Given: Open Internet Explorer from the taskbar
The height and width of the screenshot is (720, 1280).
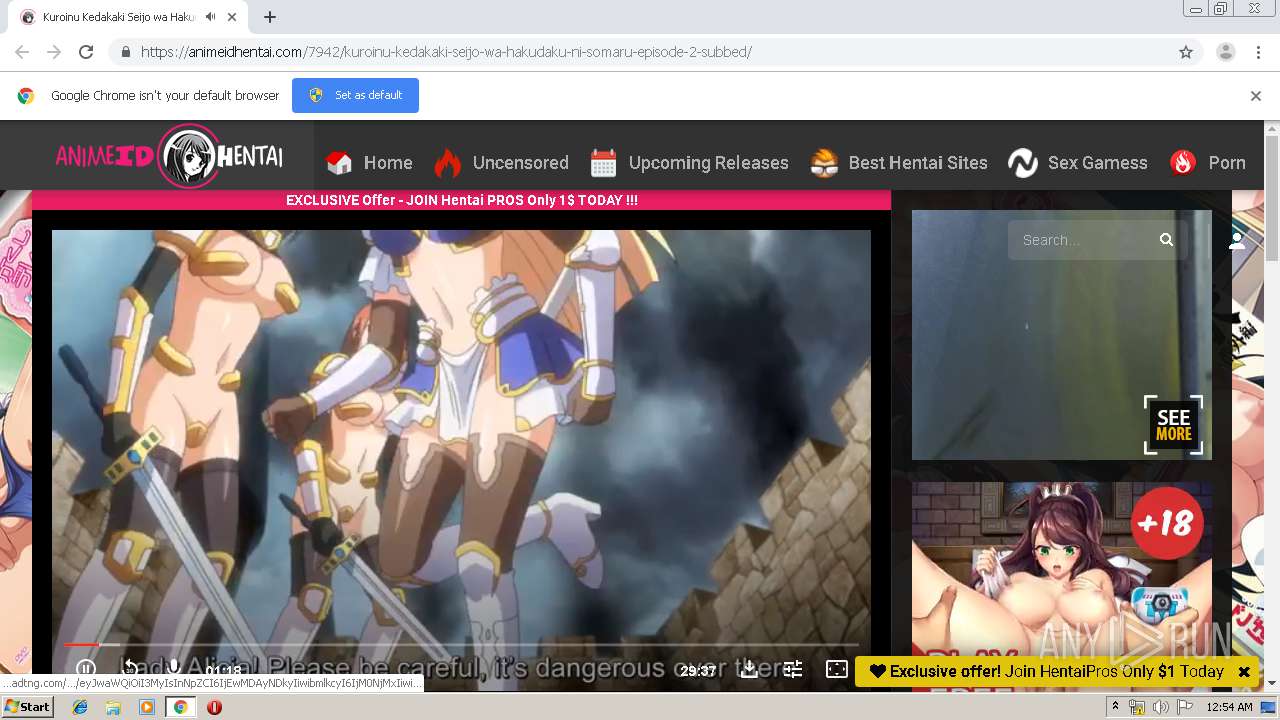Looking at the screenshot, I should click(80, 707).
